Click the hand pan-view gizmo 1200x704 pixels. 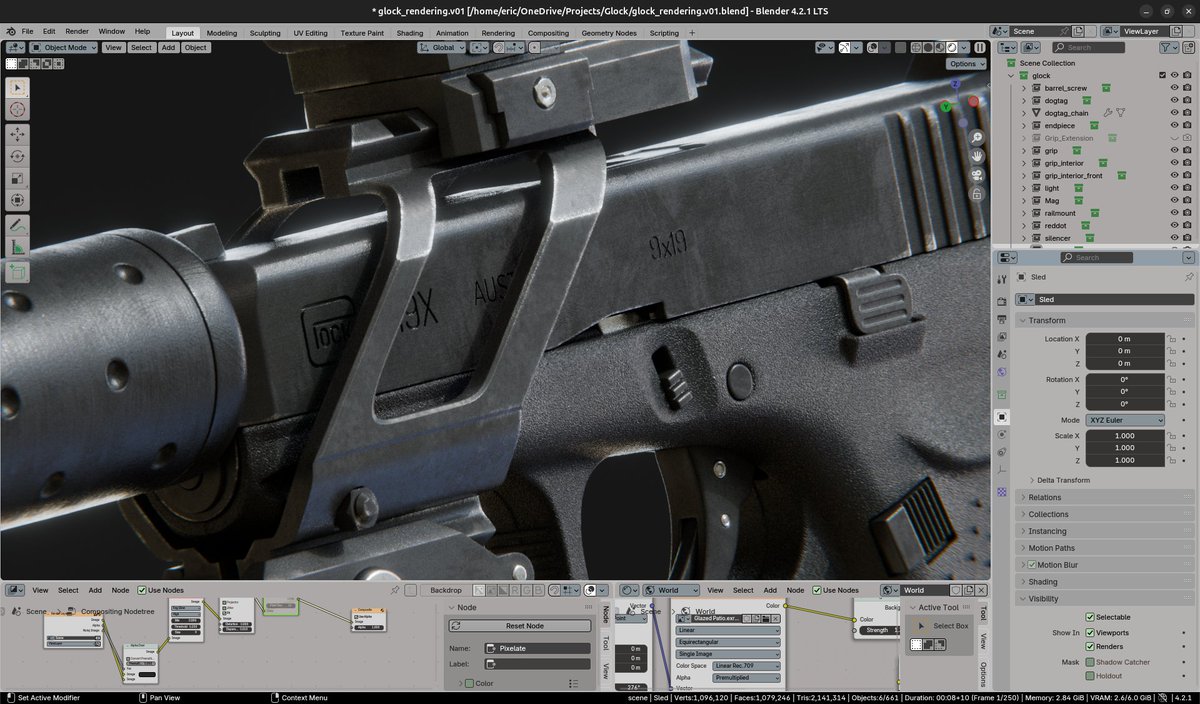click(976, 157)
